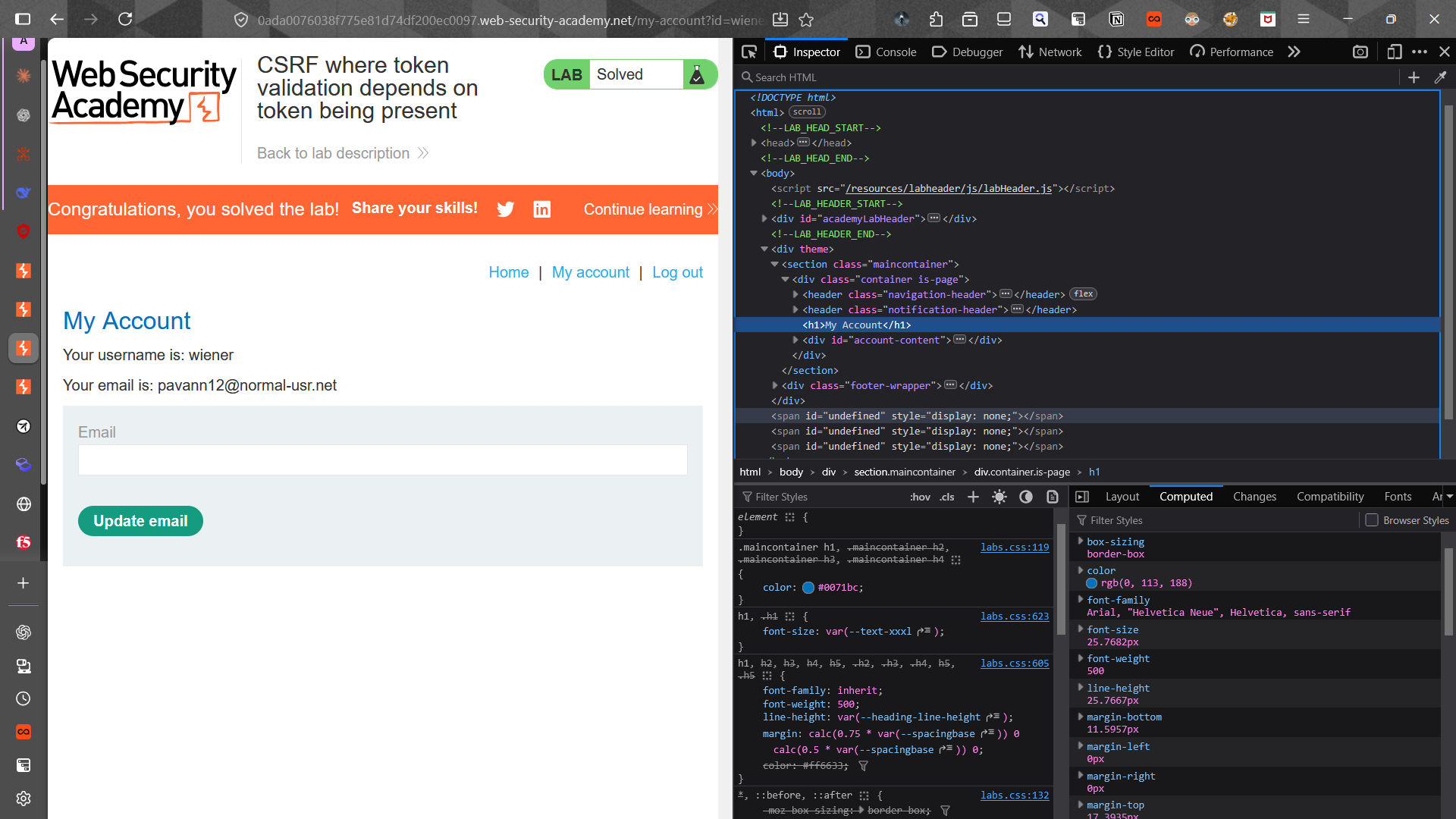Click the Log out link
Screen dimensions: 1456x819
pyautogui.click(x=677, y=272)
